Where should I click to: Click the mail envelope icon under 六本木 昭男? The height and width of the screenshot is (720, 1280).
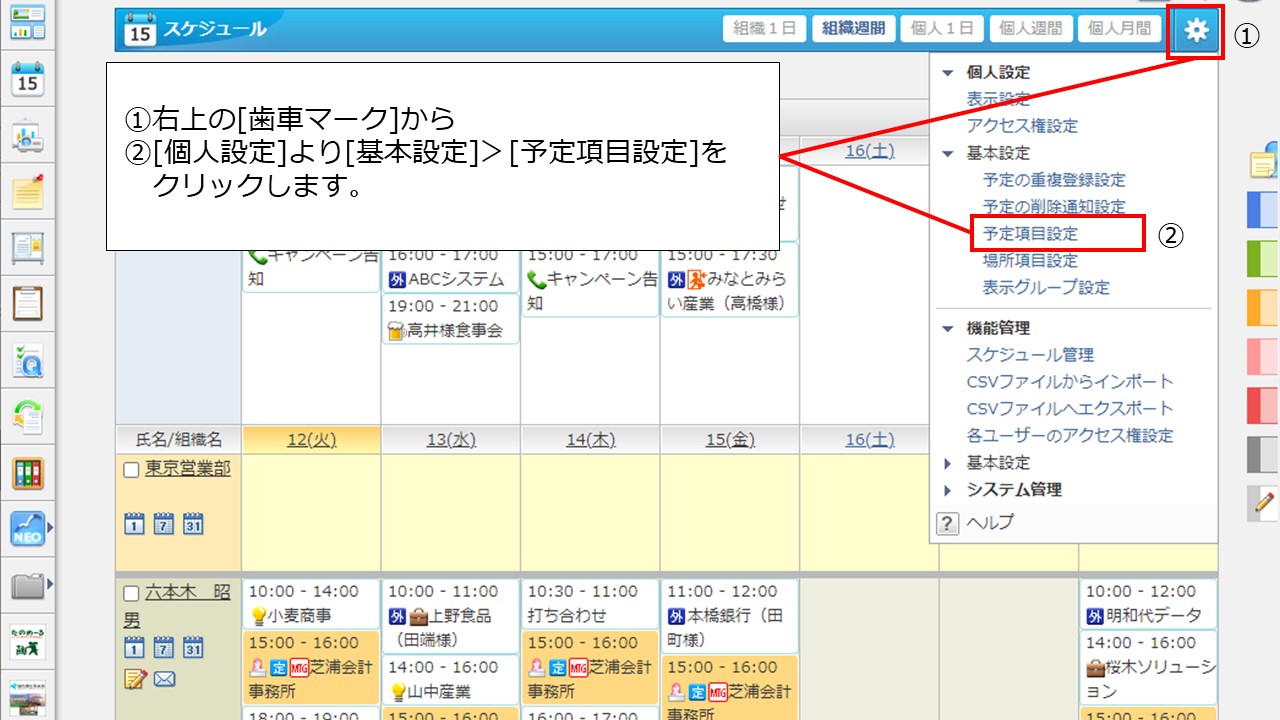click(165, 680)
